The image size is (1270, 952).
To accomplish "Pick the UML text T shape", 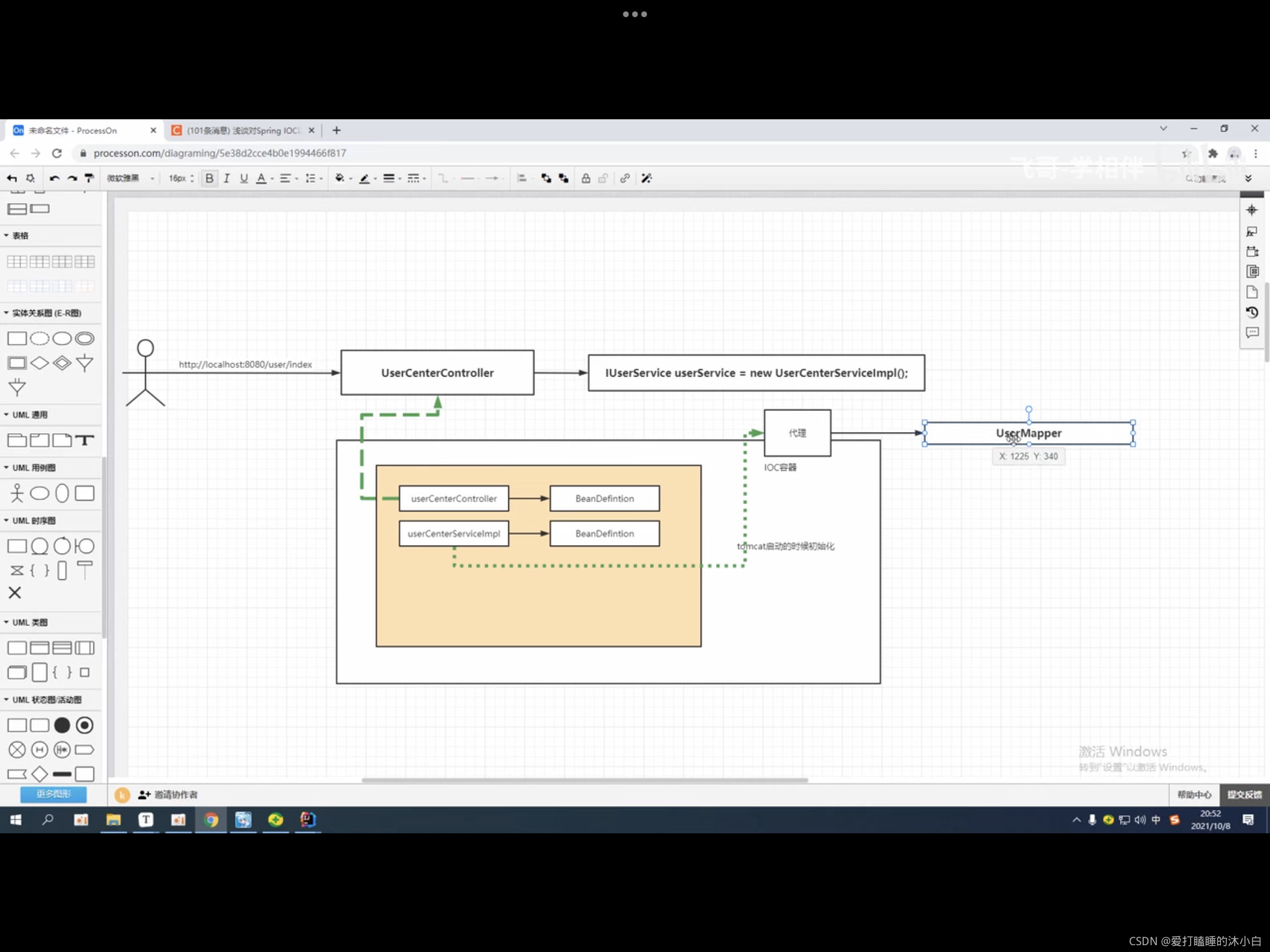I will (85, 440).
